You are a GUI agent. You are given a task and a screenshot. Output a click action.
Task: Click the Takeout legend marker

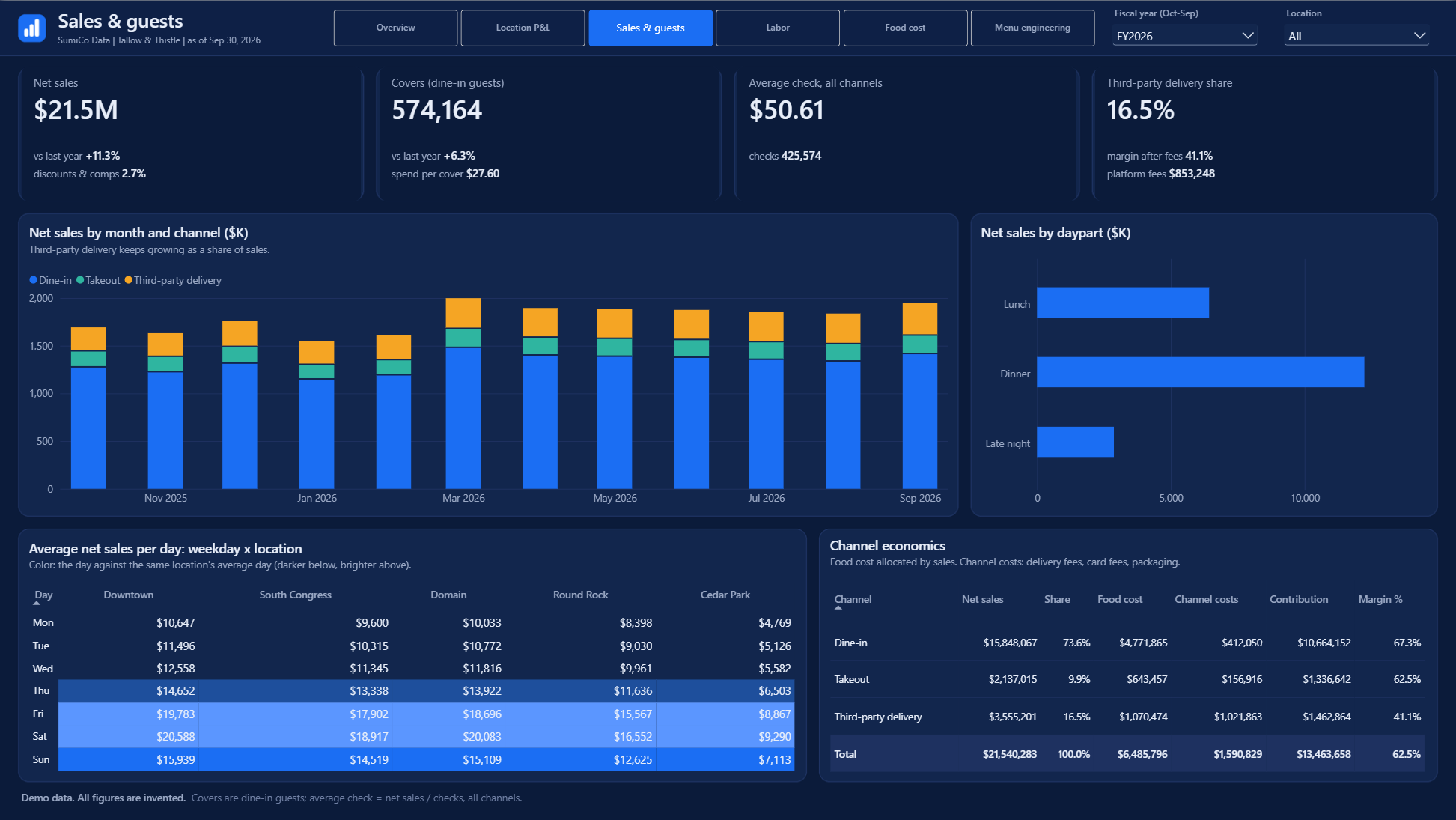[x=80, y=280]
